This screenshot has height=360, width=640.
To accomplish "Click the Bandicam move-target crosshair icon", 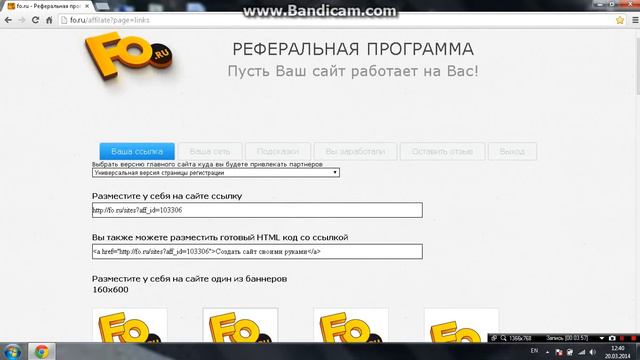I will (x=494, y=338).
